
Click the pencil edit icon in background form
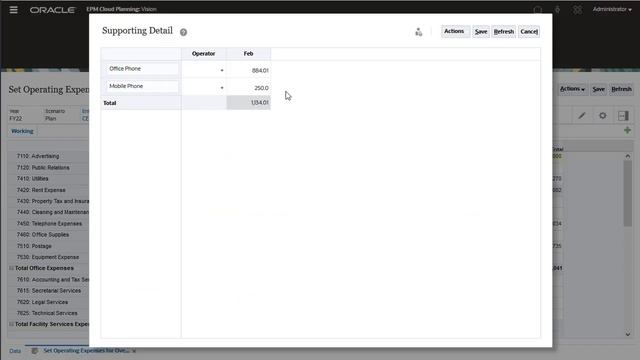coord(582,116)
